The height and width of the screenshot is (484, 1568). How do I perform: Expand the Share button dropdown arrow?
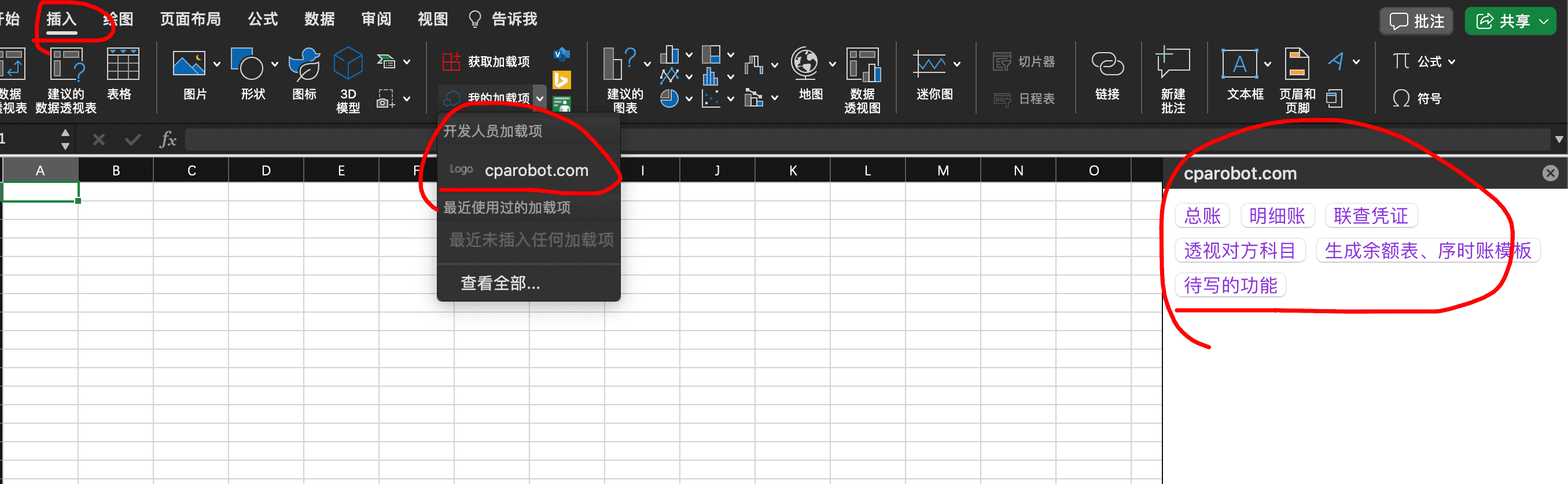(x=1544, y=21)
